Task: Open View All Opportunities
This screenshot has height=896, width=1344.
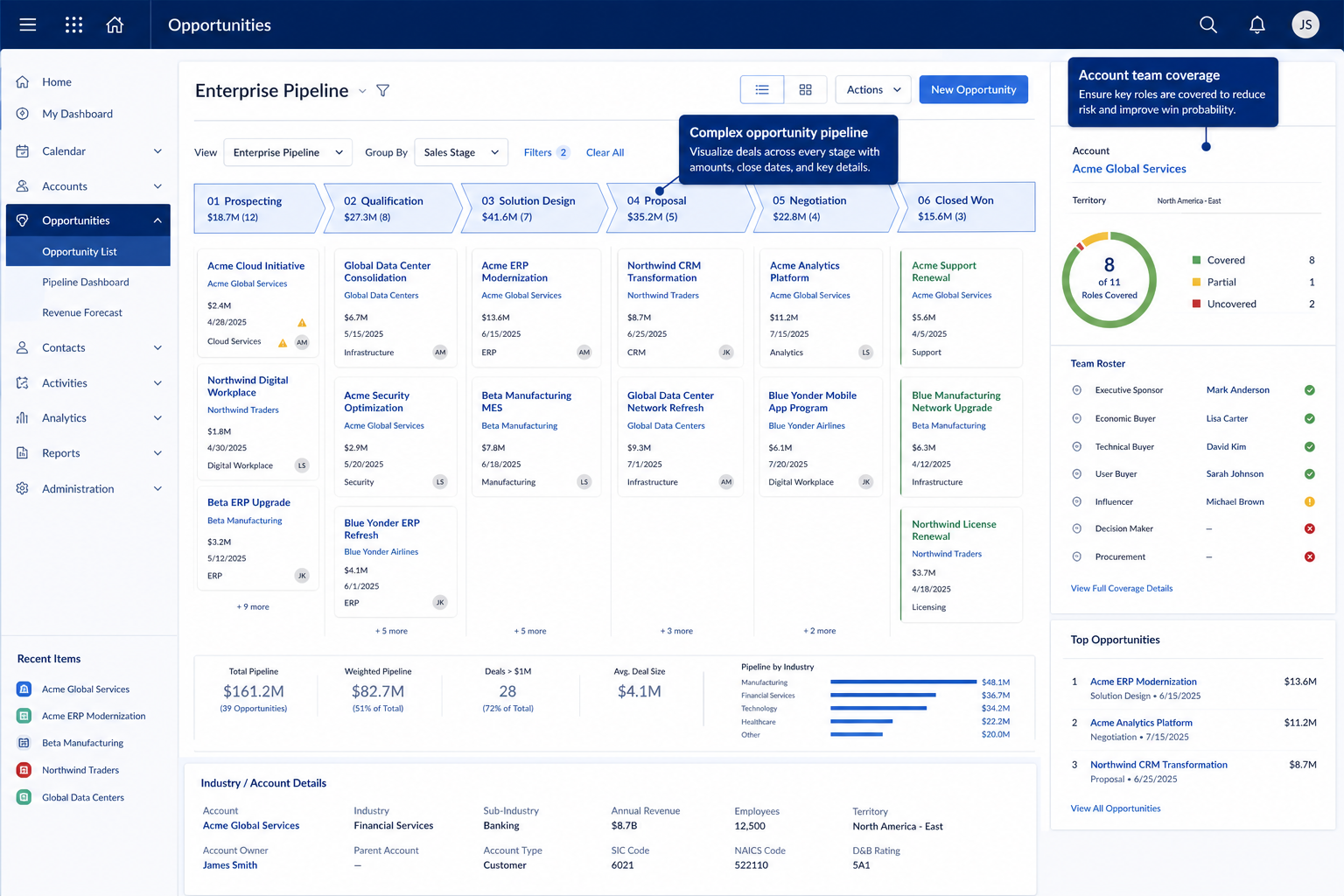Action: [1116, 808]
